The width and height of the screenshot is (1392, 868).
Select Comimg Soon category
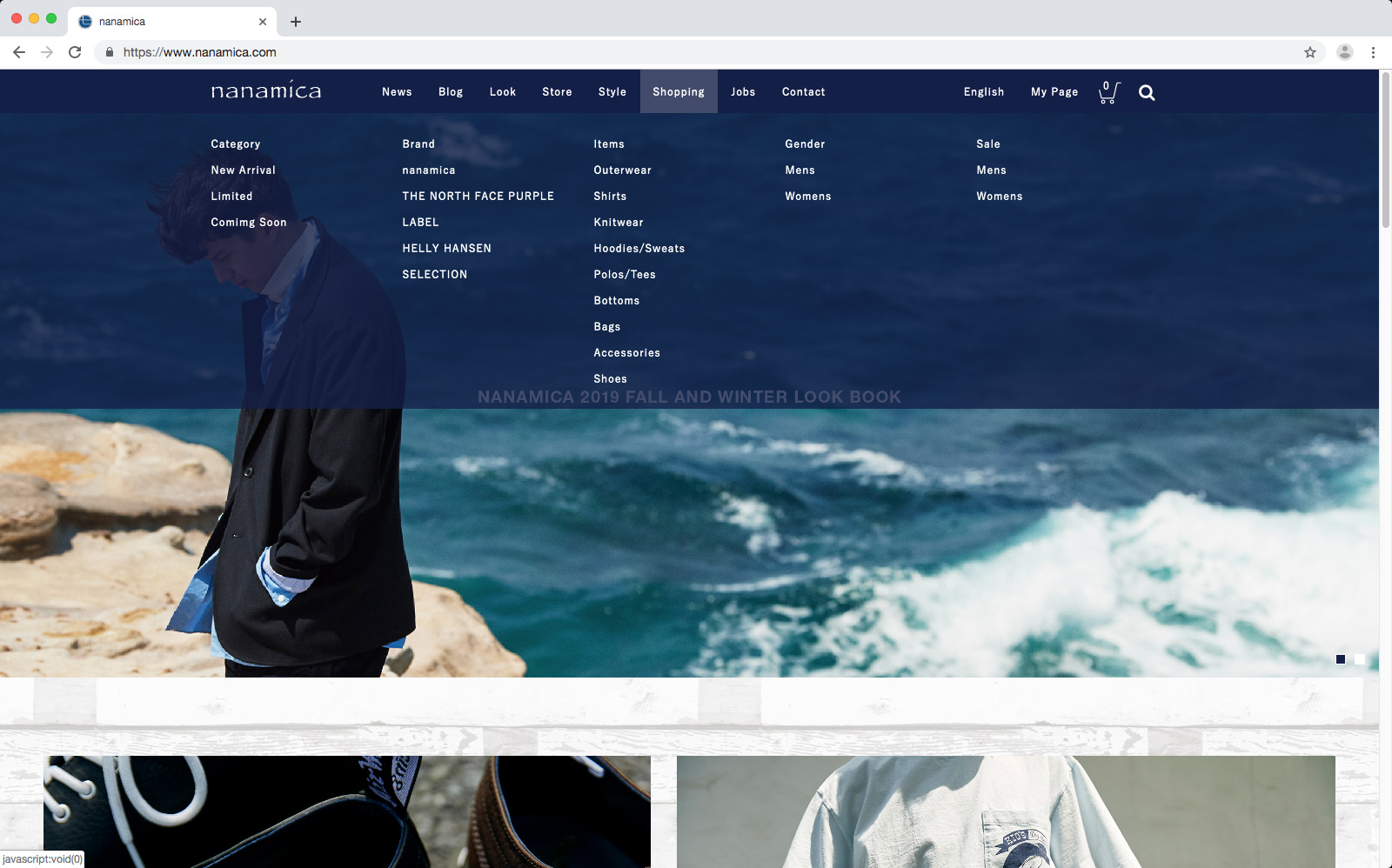(249, 223)
